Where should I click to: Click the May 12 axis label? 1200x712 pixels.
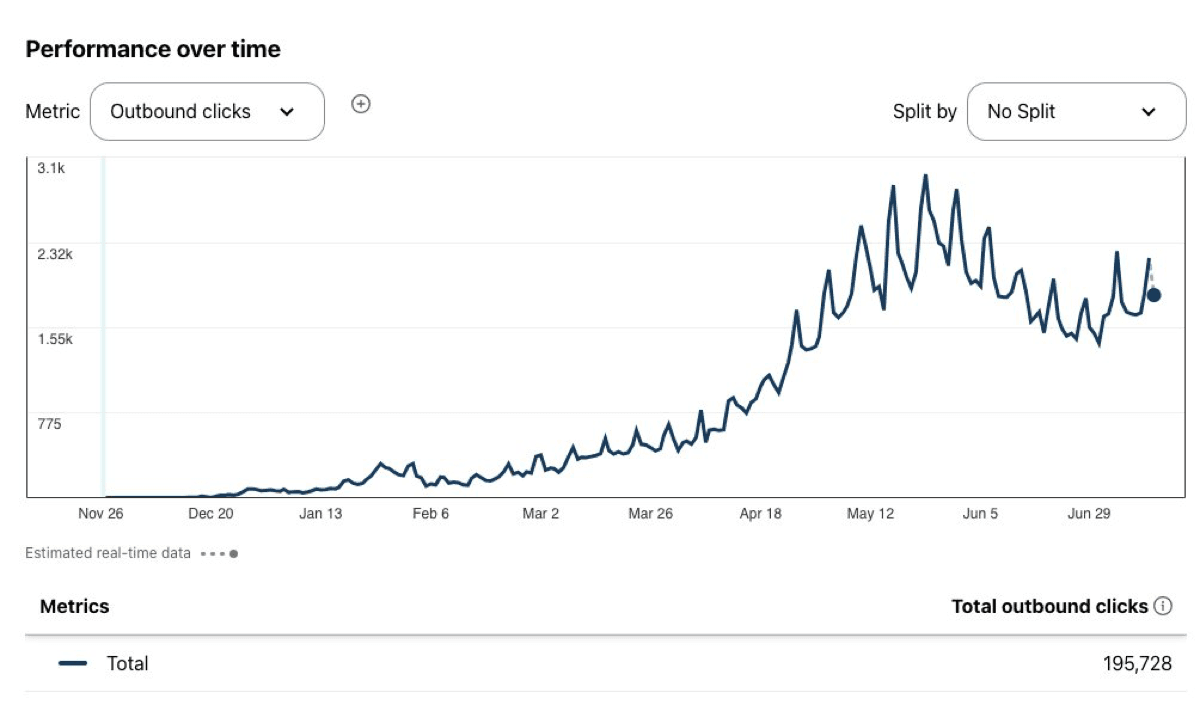(x=871, y=514)
